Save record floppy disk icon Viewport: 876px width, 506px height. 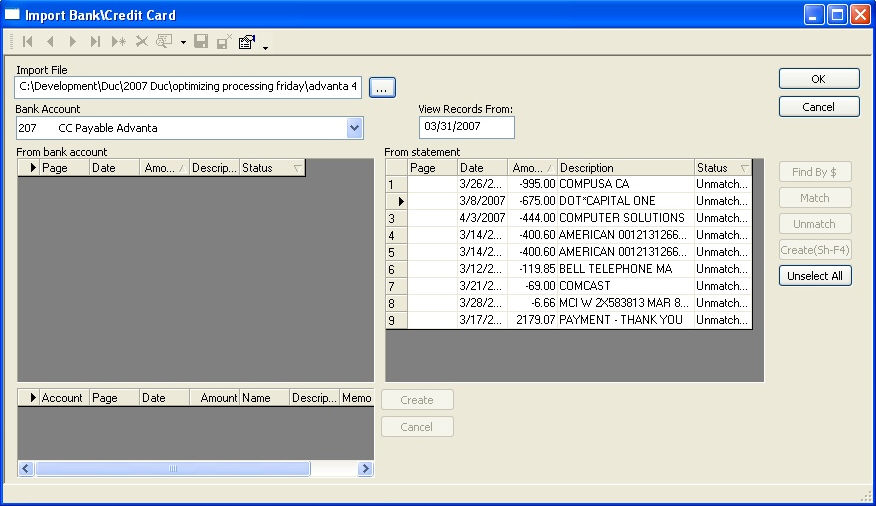pyautogui.click(x=201, y=41)
